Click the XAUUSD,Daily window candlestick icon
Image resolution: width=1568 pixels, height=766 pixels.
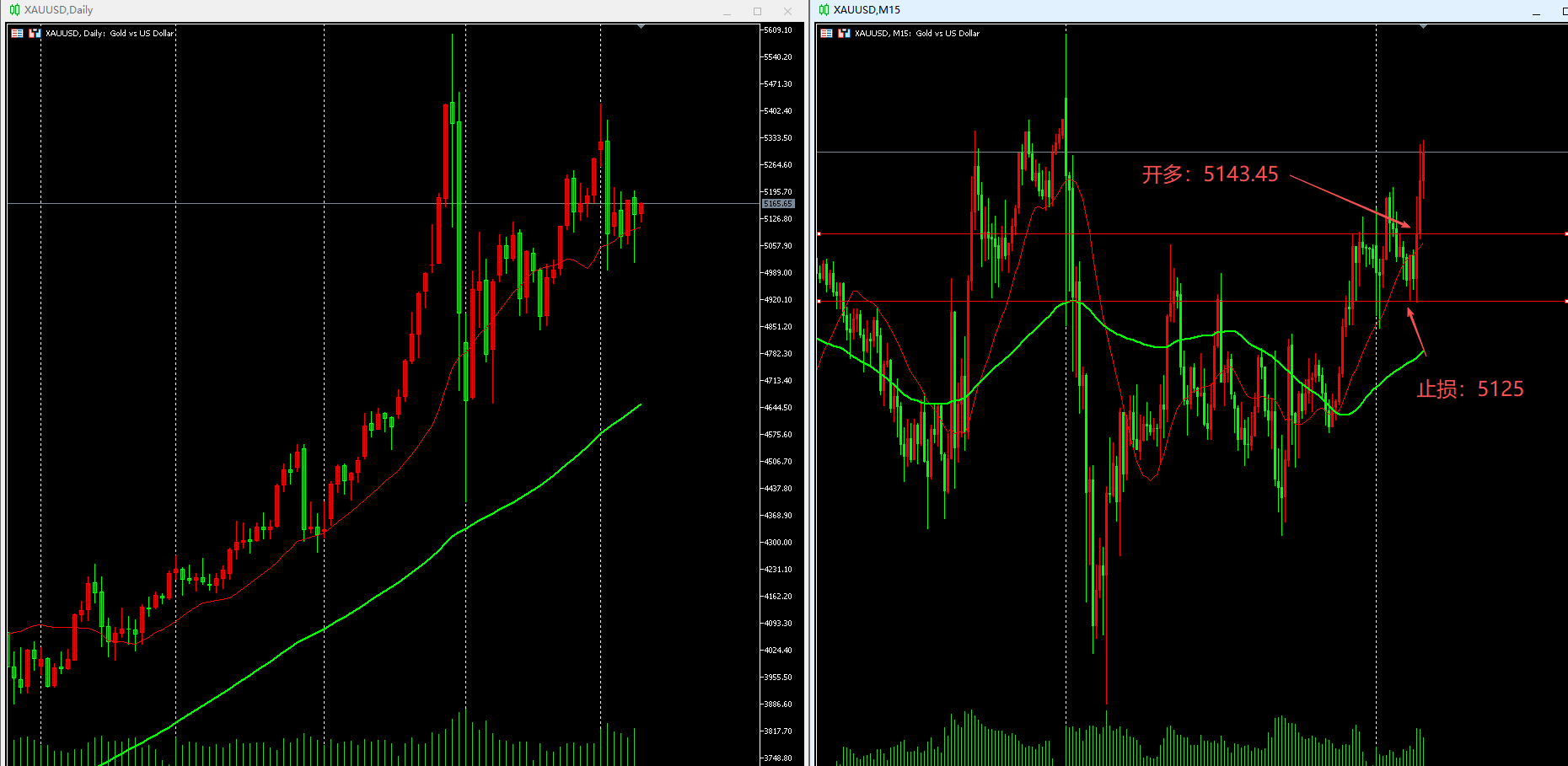point(14,10)
